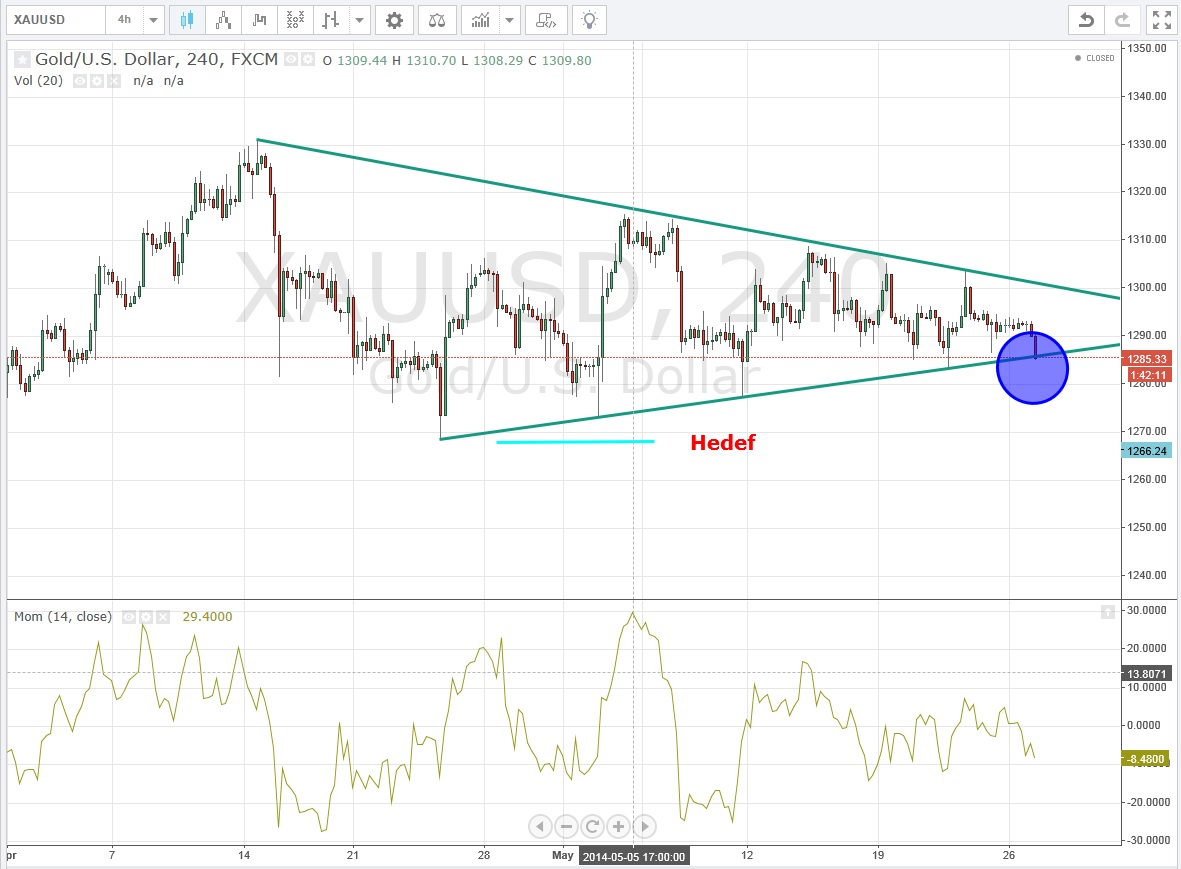
Task: Choose the Point & Figure chart style
Action: (295, 20)
